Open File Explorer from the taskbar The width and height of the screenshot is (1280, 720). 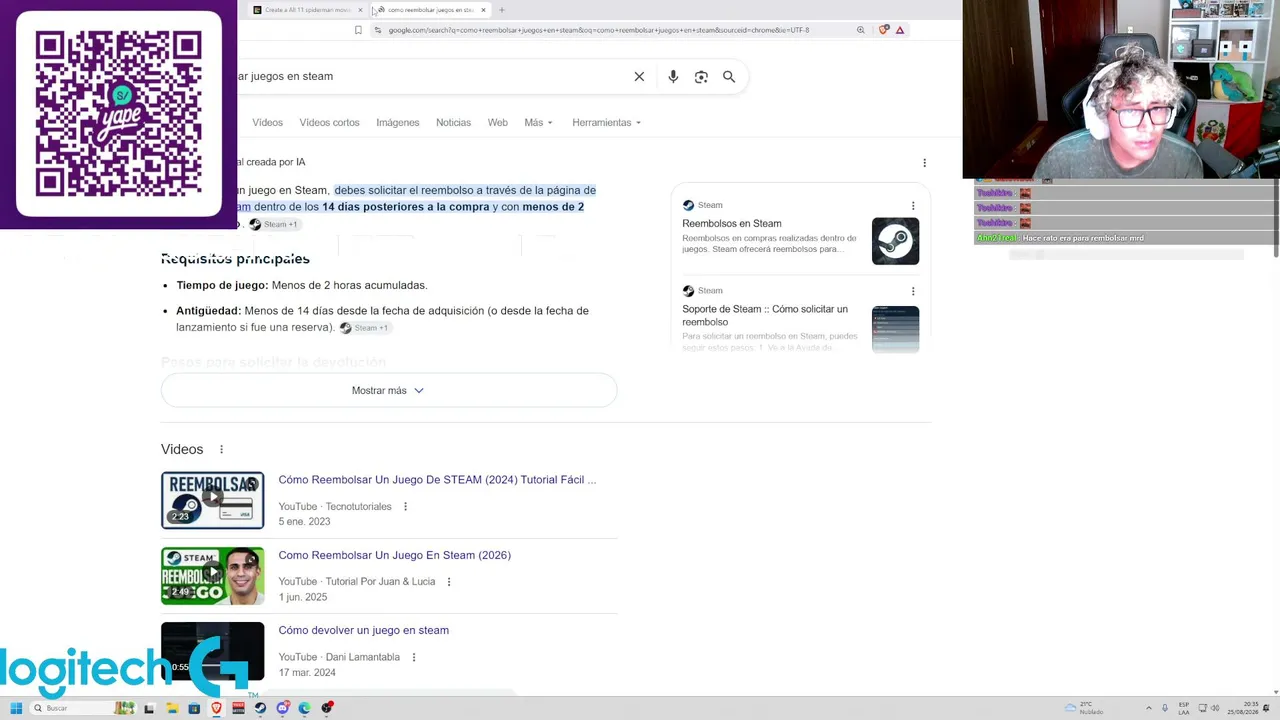(x=172, y=708)
